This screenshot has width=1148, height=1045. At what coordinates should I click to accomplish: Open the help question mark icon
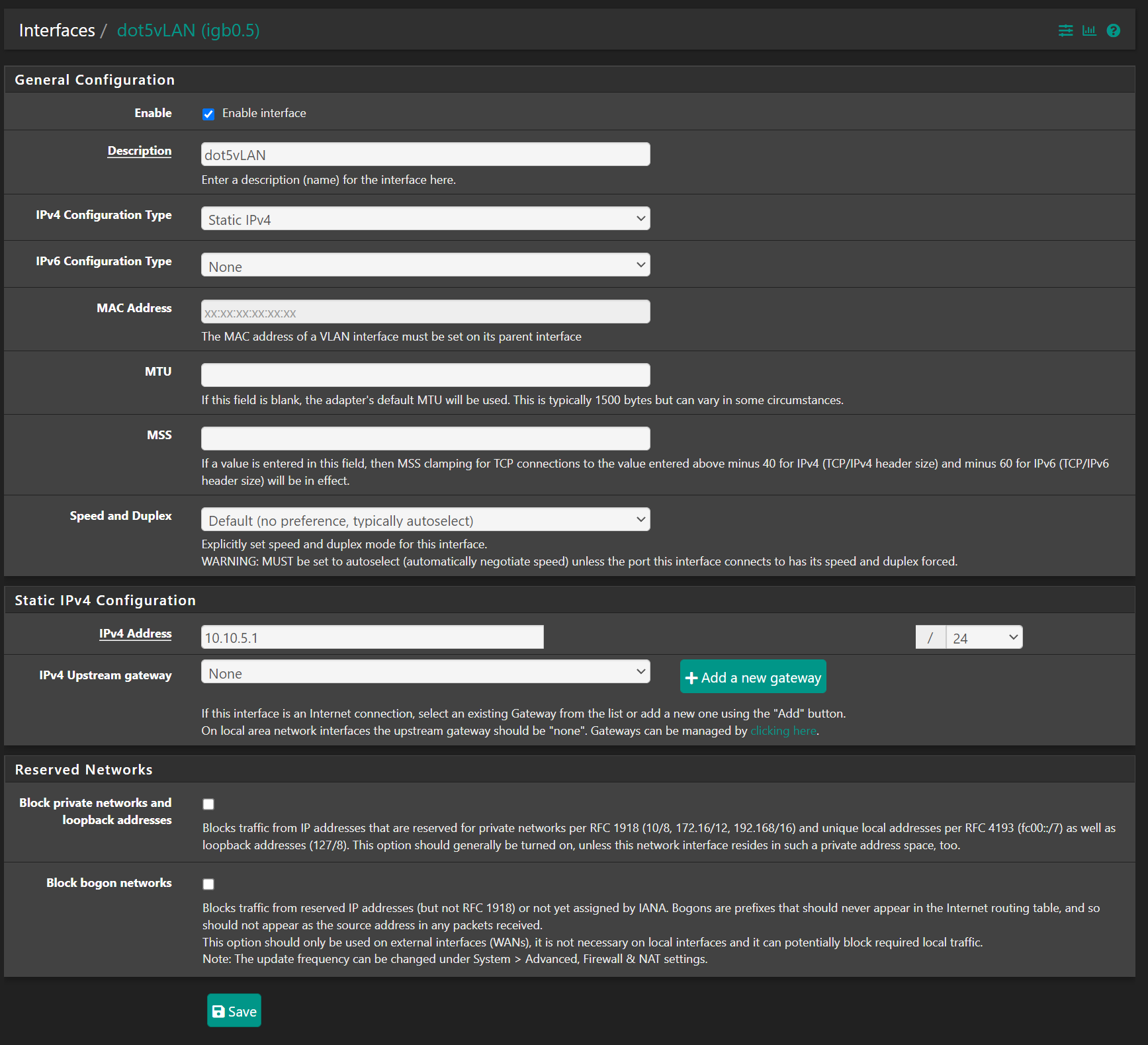pos(1114,30)
